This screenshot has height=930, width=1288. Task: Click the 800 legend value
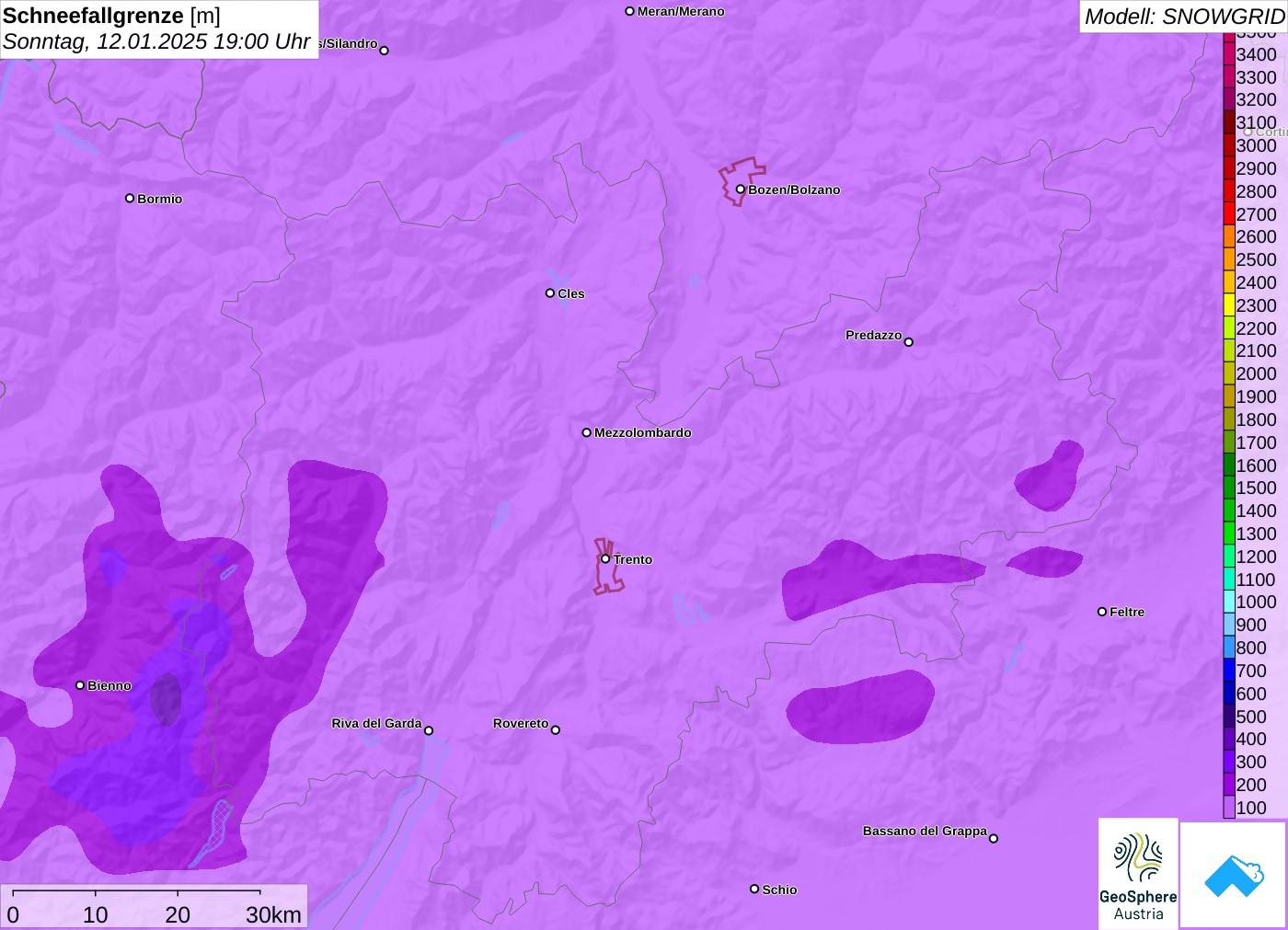click(1251, 648)
